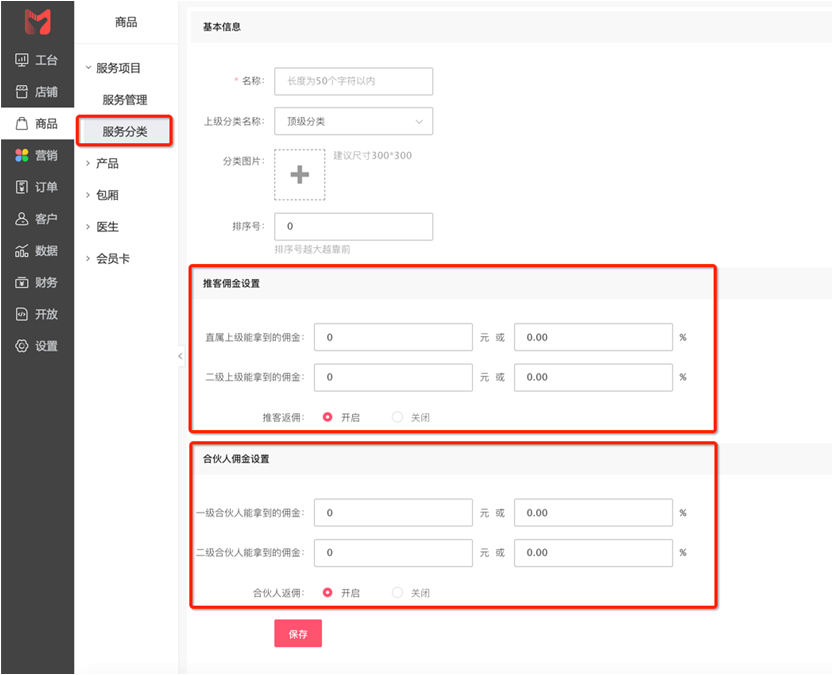Open the 开放 open platform icon

(22, 314)
